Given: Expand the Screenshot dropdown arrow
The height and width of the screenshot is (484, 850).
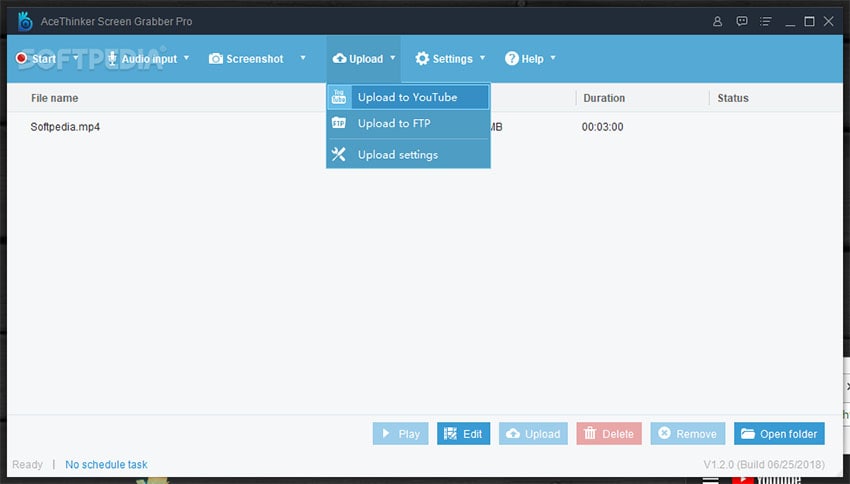Looking at the screenshot, I should tap(302, 57).
